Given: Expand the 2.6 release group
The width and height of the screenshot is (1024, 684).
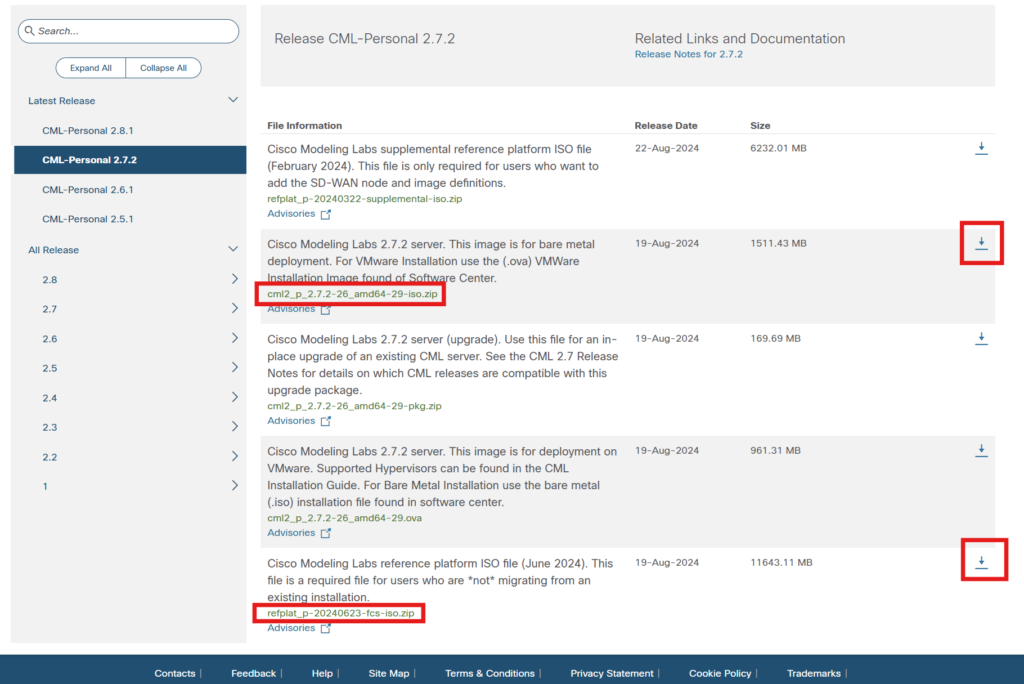Looking at the screenshot, I should pos(234,338).
